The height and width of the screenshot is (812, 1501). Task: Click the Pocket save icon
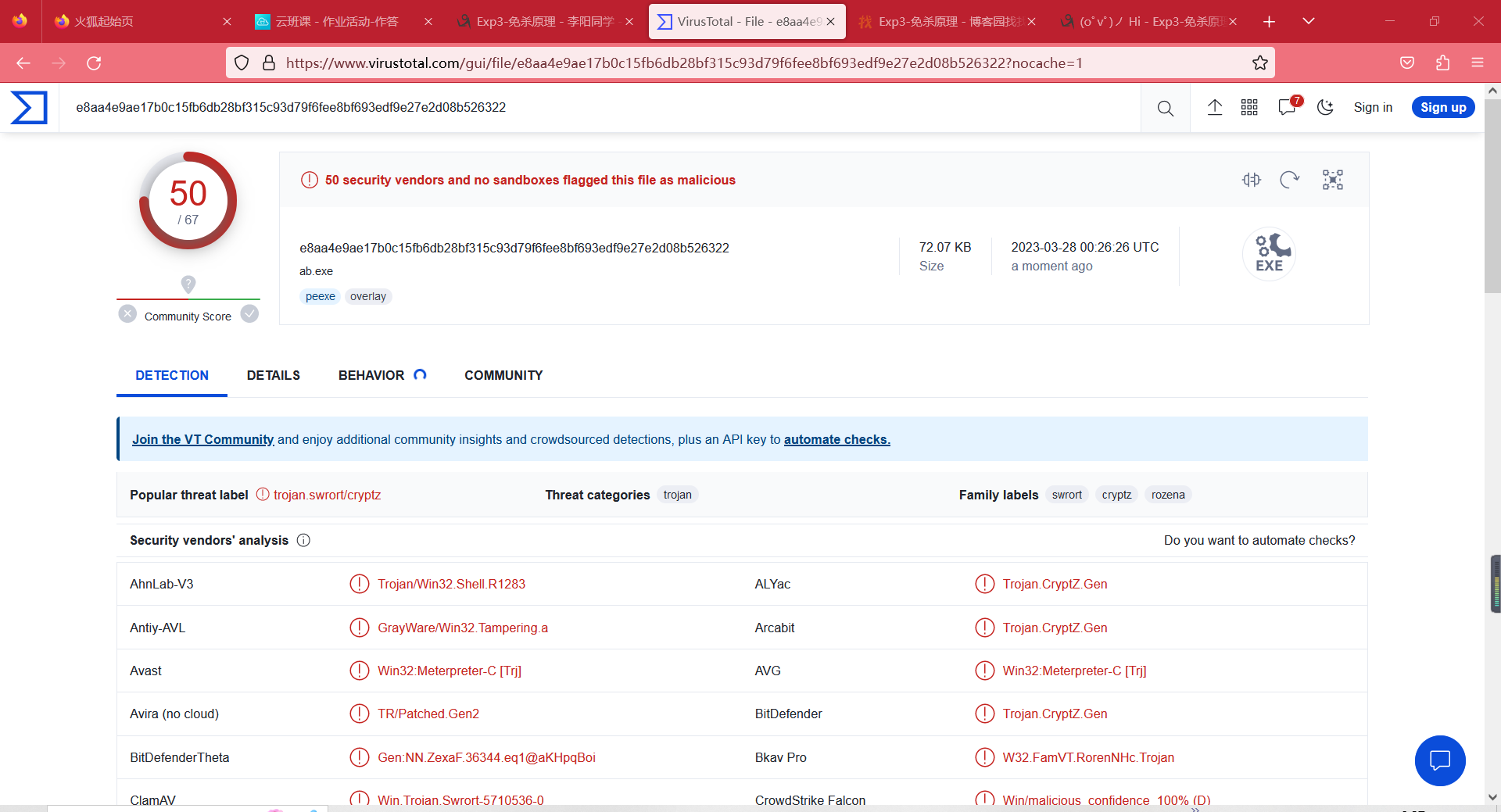coord(1407,63)
